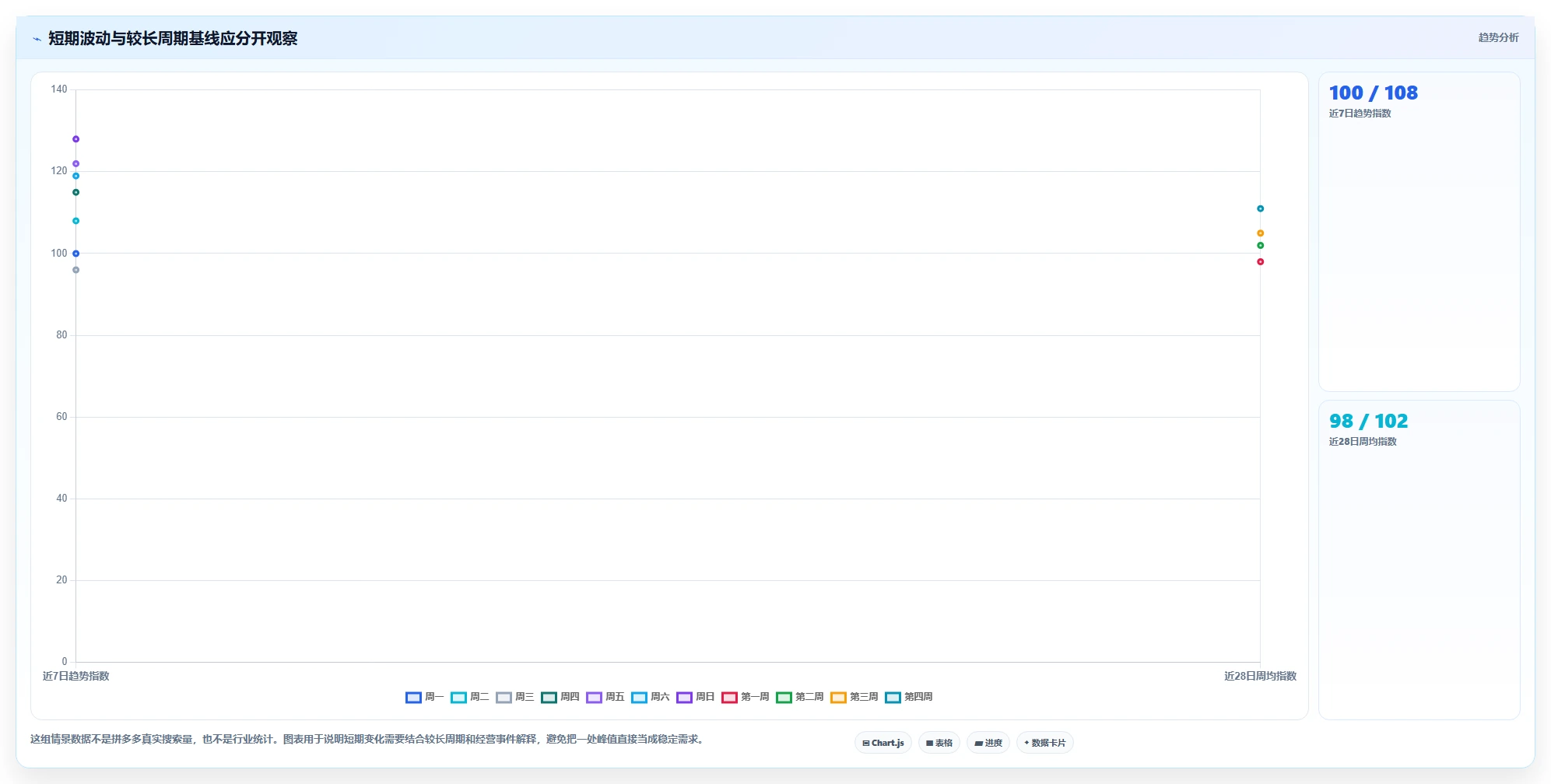The width and height of the screenshot is (1551, 784).
Task: Toggle the 周四 legend entry
Action: [x=560, y=697]
